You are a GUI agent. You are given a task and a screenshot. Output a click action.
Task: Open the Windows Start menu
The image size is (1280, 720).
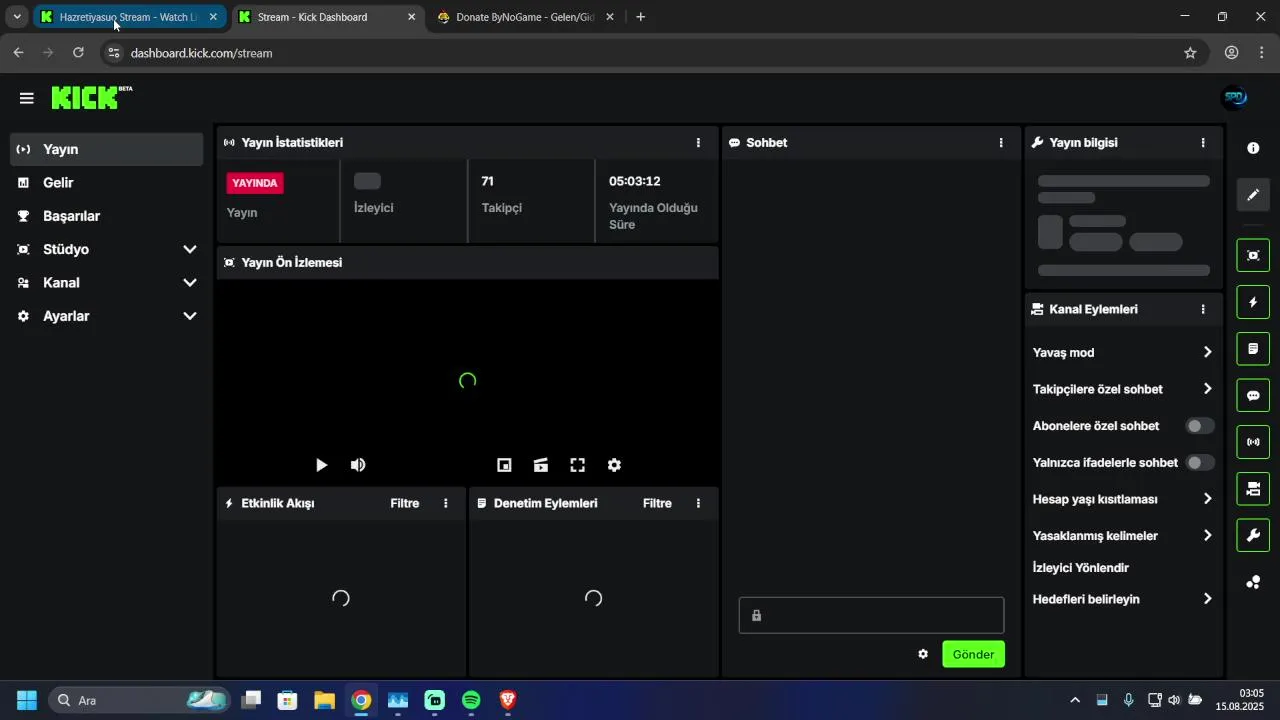(27, 700)
